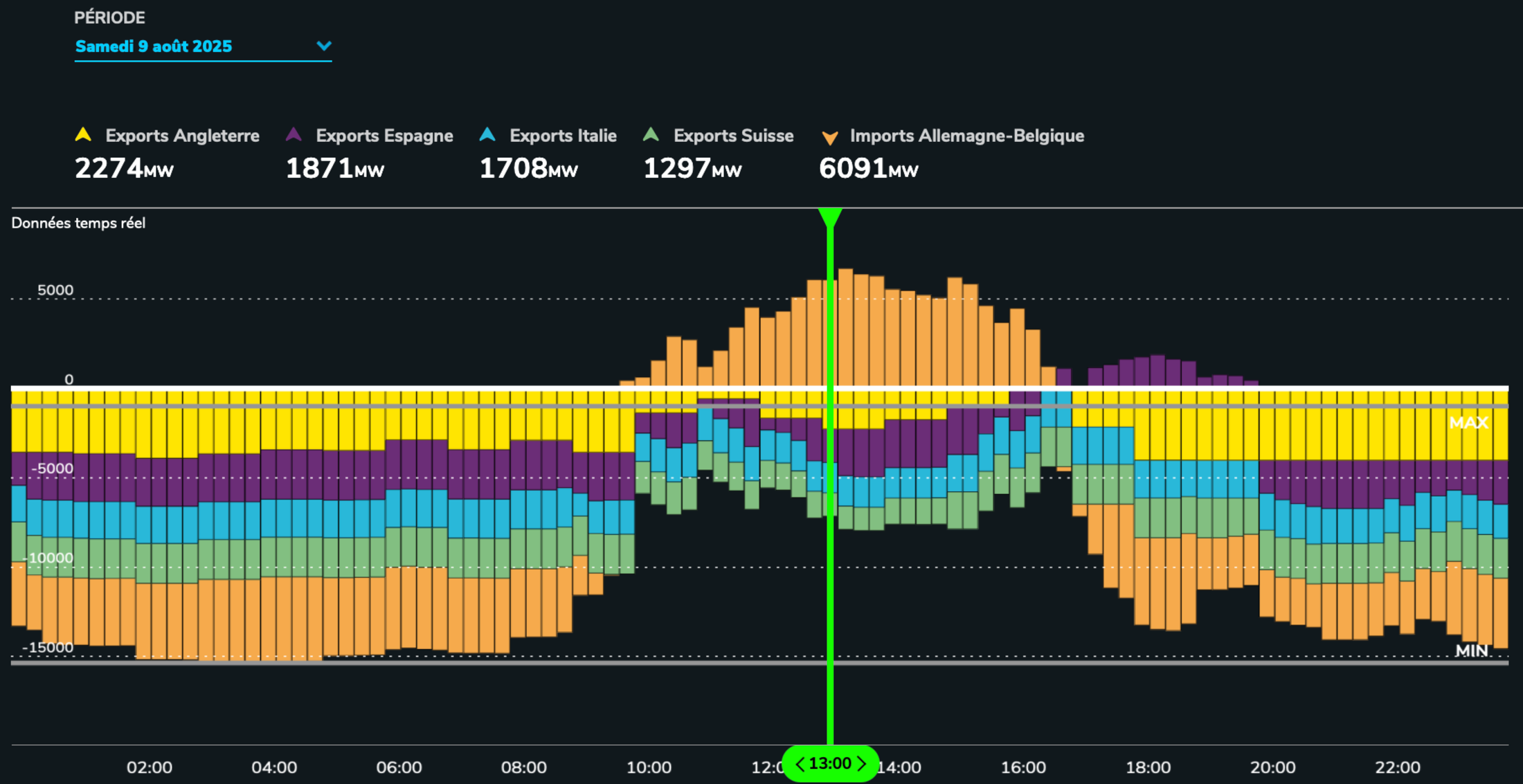Click the 04:00 label on time axis
Screen dimensions: 1523x784
point(274,767)
